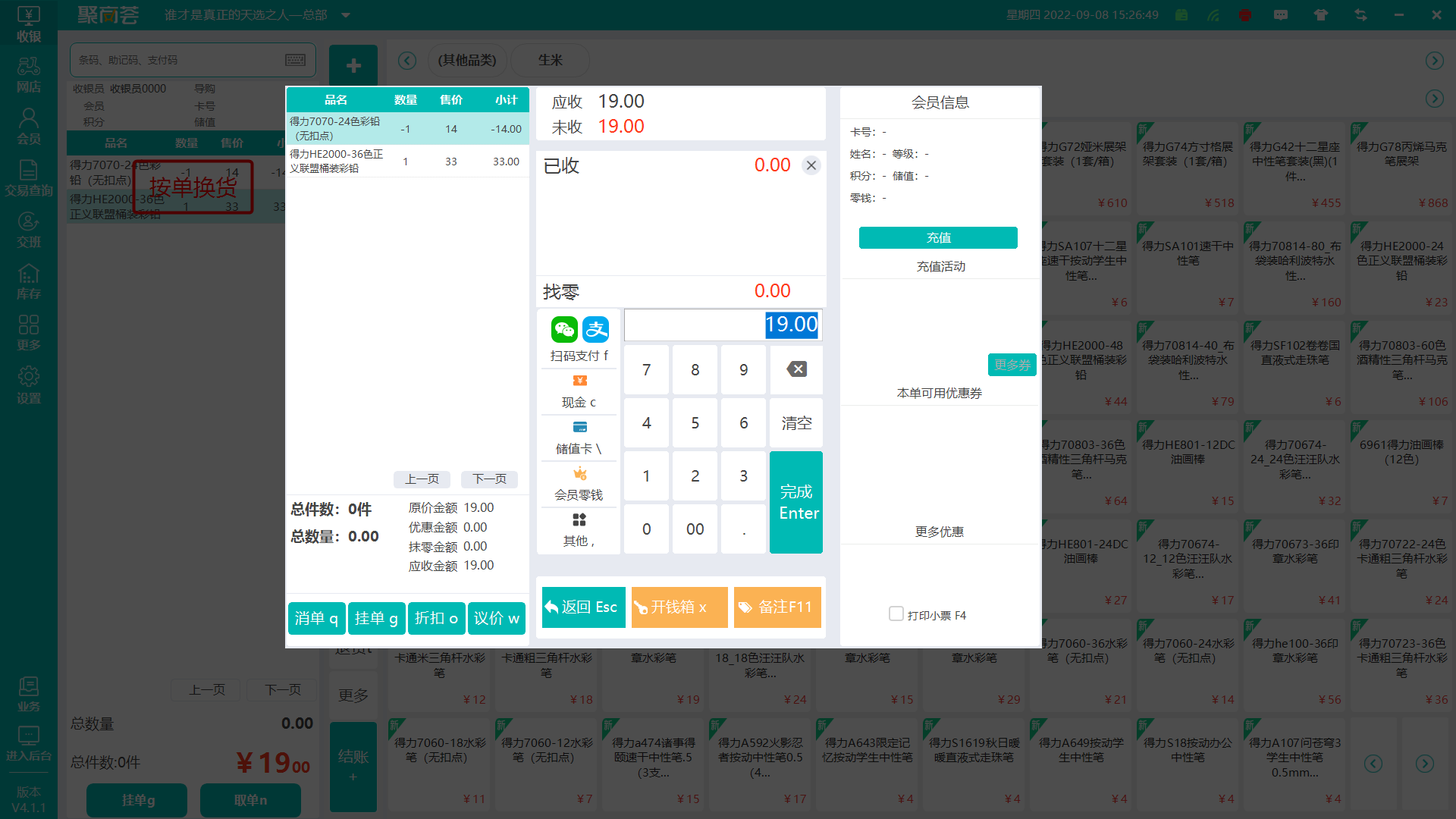Select row 得力HE2000-36色 in dialog list
The width and height of the screenshot is (1456, 819).
click(x=407, y=162)
